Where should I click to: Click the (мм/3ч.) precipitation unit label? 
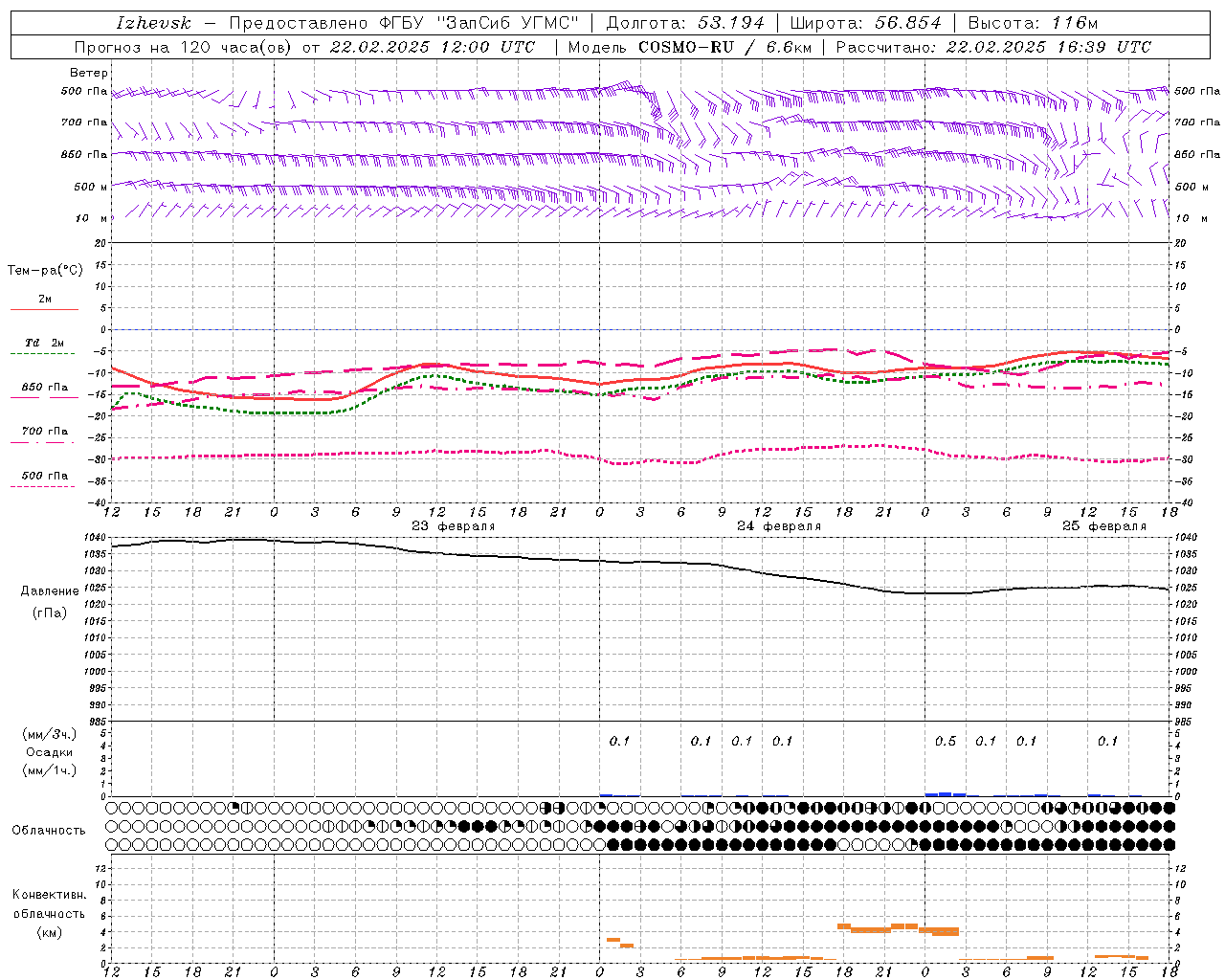[x=50, y=734]
